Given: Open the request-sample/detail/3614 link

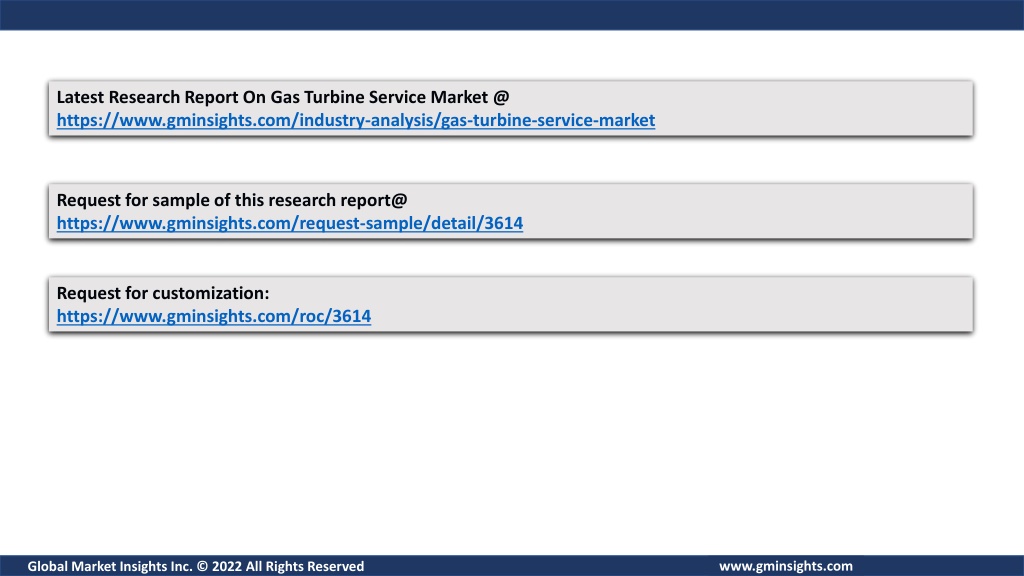Looking at the screenshot, I should click(x=290, y=223).
